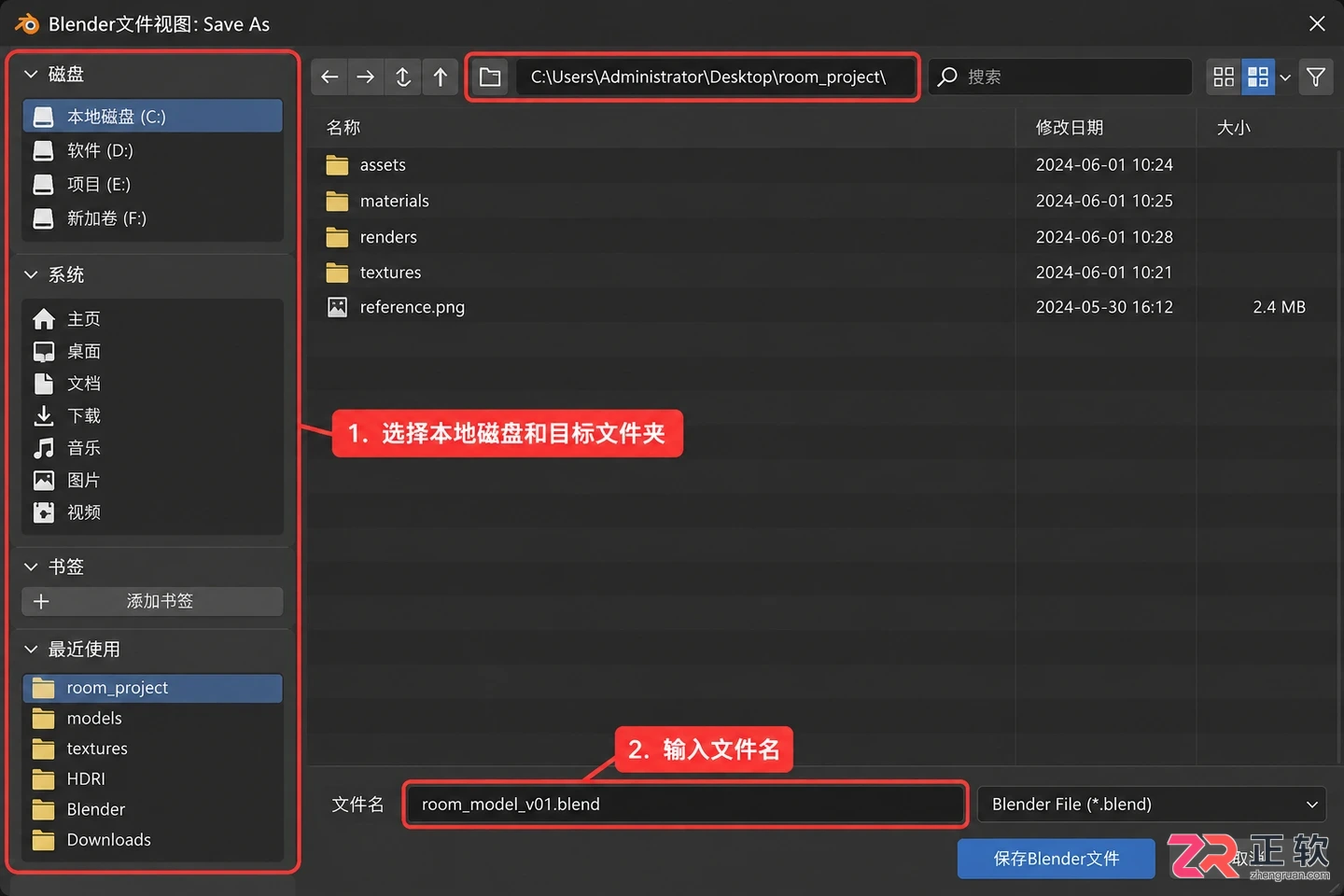Image resolution: width=1344 pixels, height=896 pixels.
Task: Click the file path input field
Action: pyautogui.click(x=714, y=77)
